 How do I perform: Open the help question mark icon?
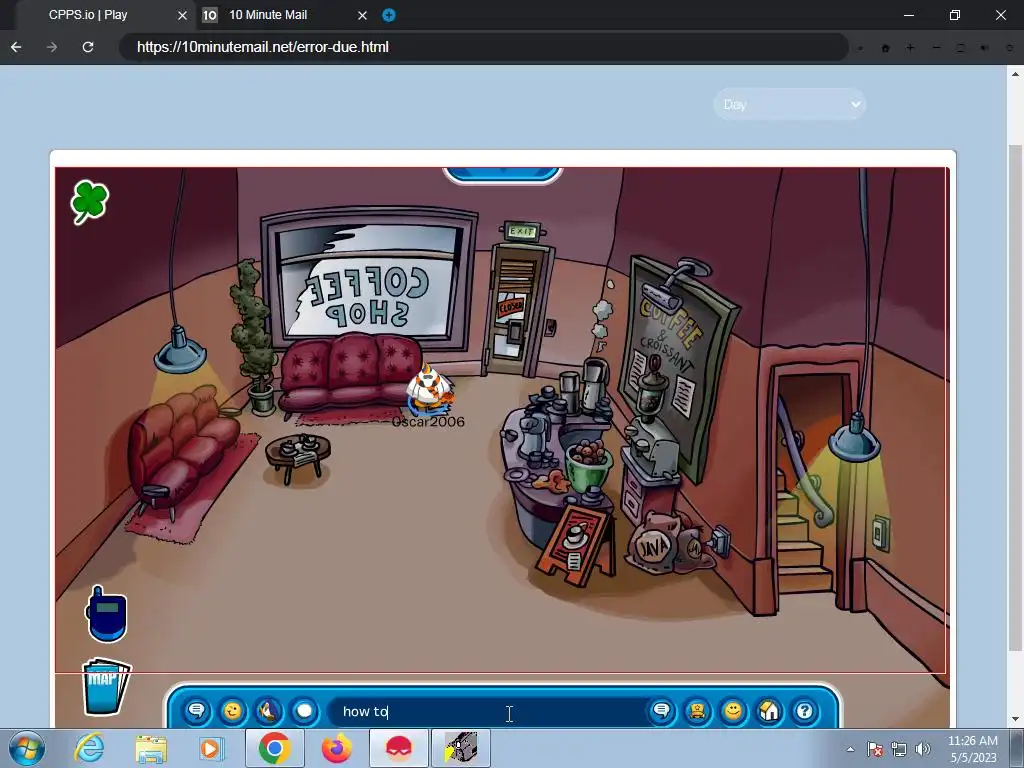tap(804, 711)
